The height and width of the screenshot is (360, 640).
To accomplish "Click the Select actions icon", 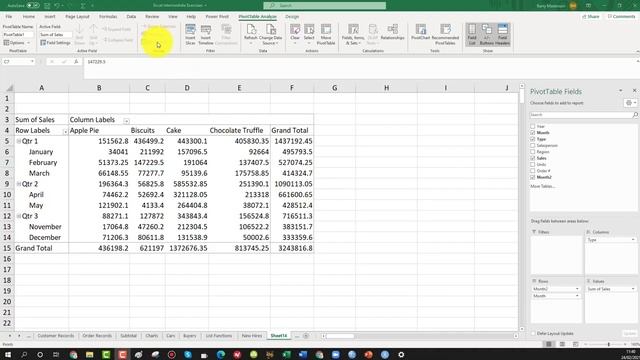I will (309, 34).
